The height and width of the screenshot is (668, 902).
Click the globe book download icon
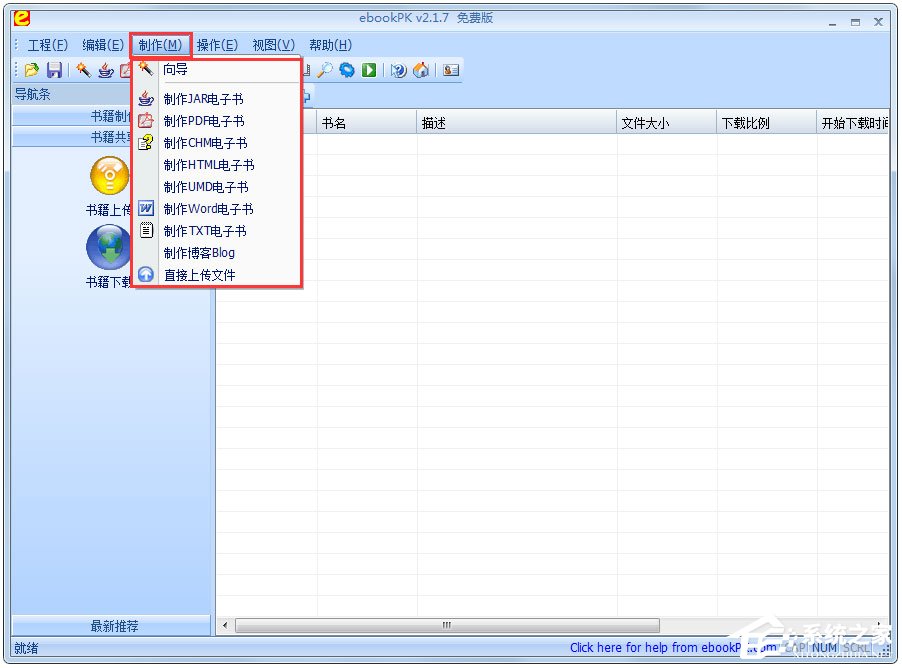pos(108,247)
